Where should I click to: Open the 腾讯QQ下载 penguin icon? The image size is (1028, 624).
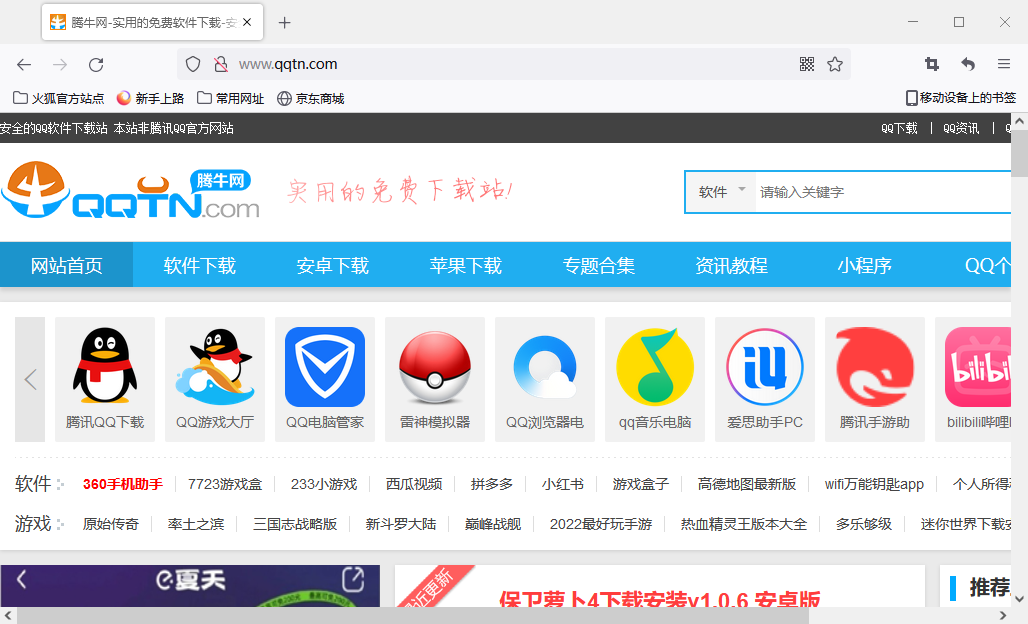tap(105, 367)
